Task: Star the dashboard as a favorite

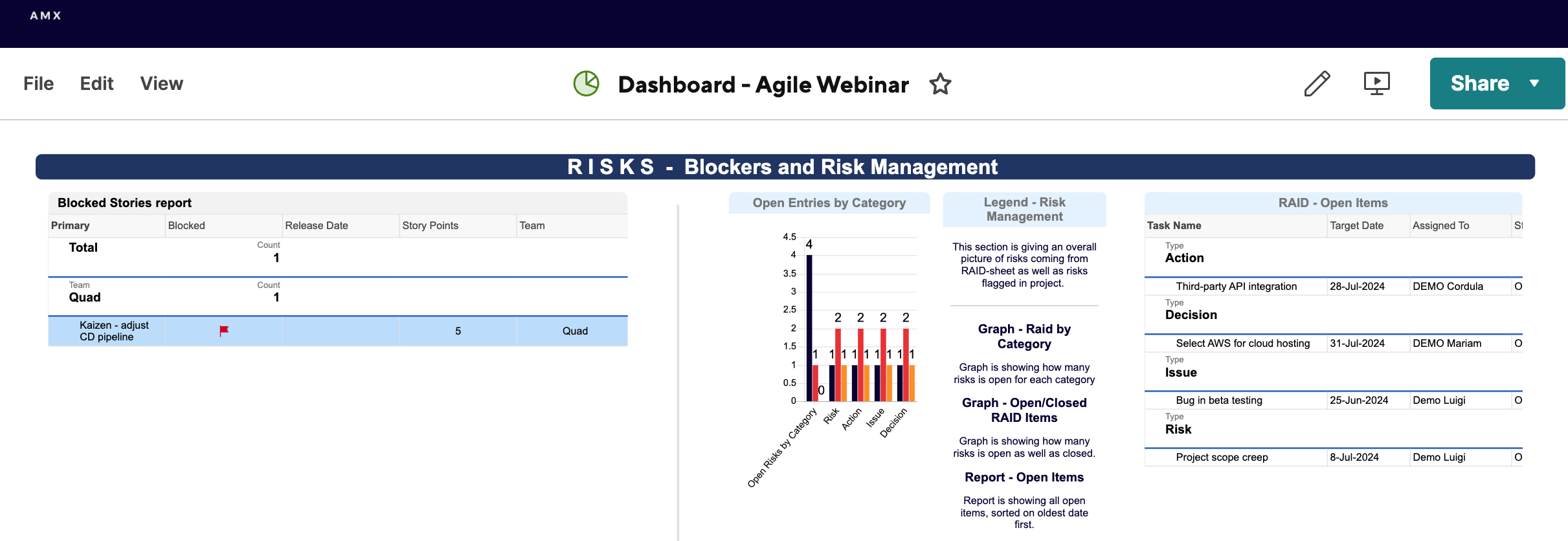Action: point(940,84)
